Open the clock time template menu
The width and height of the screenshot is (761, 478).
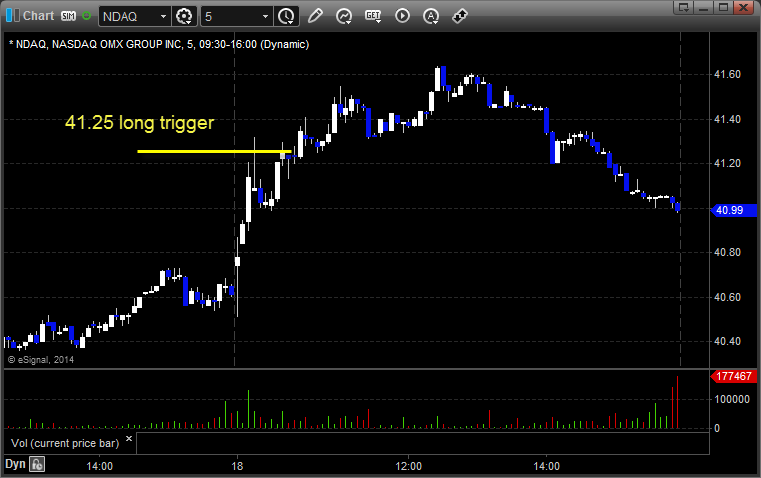[x=286, y=16]
